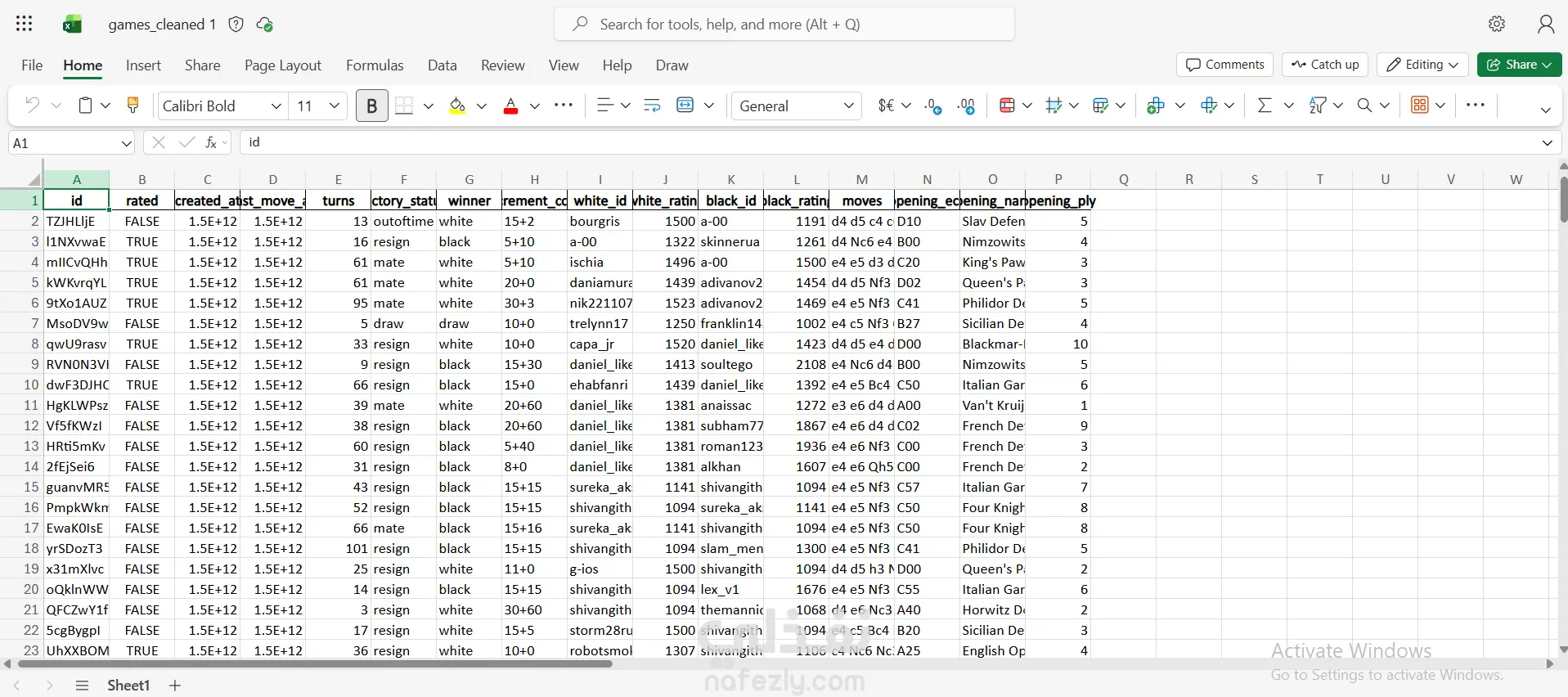Click the games_cleaned 1 file name
Viewport: 1568px width, 697px height.
(x=162, y=25)
